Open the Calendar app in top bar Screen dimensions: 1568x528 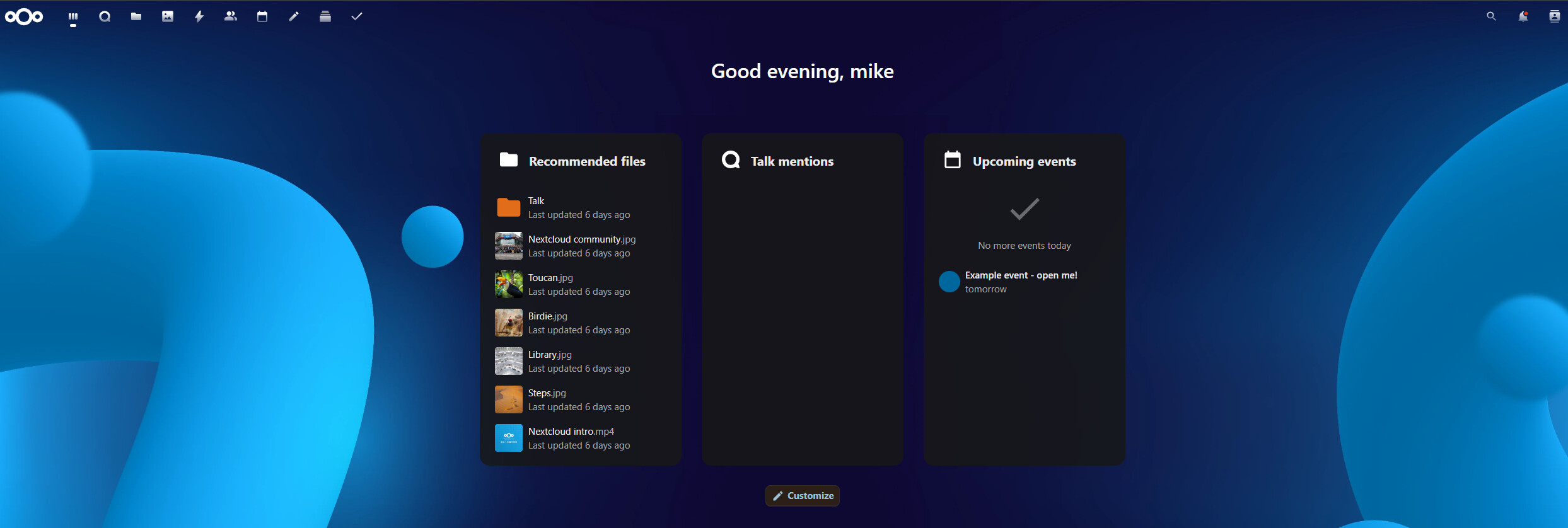[262, 17]
